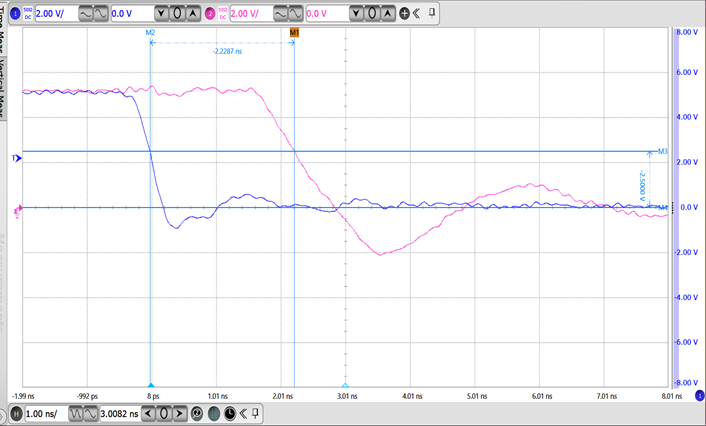Click channel 1 offset field 0.0 V
Viewport: 706px width, 426px height.
(131, 14)
